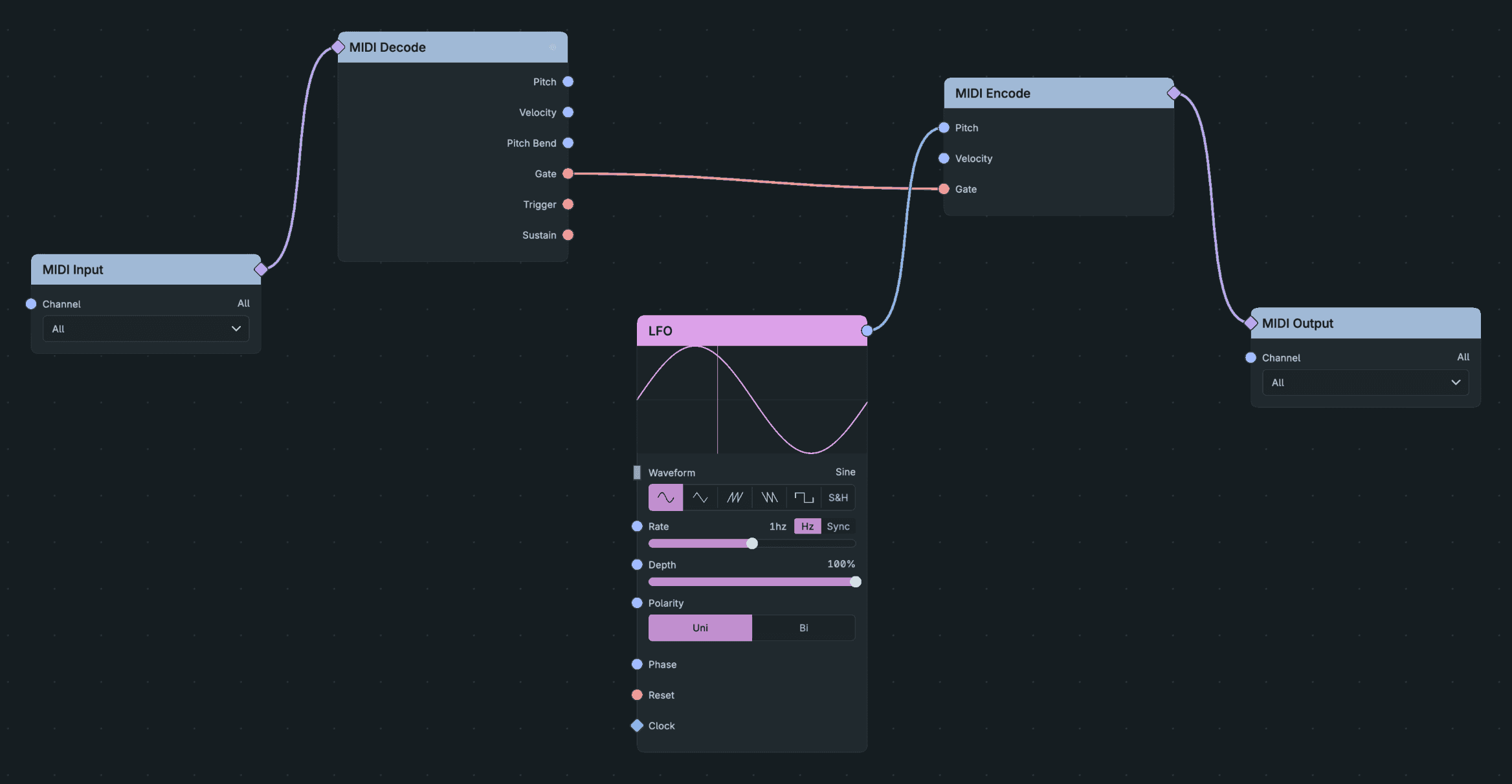The width and height of the screenshot is (1512, 784).
Task: Click MIDI Input Channel port
Action: (31, 304)
